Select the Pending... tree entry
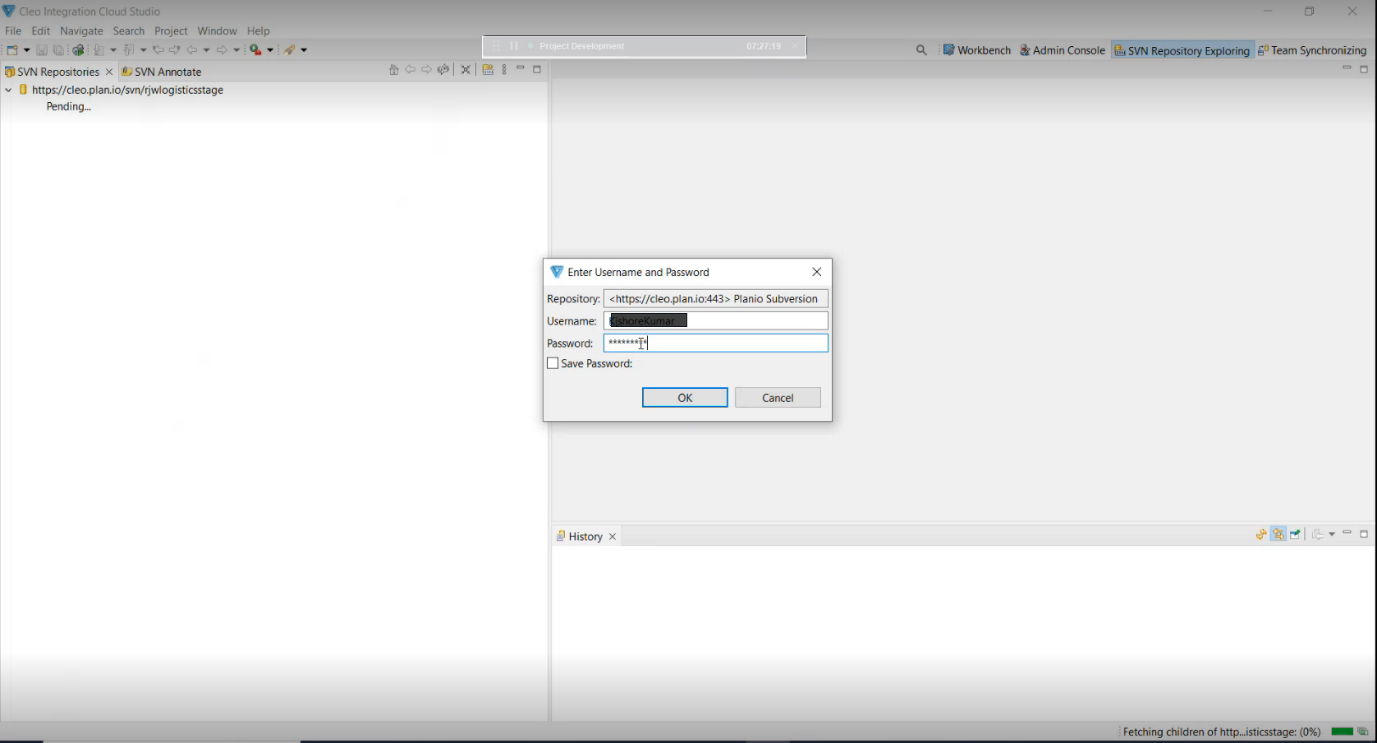Viewport: 1377px width, 743px height. (x=69, y=107)
